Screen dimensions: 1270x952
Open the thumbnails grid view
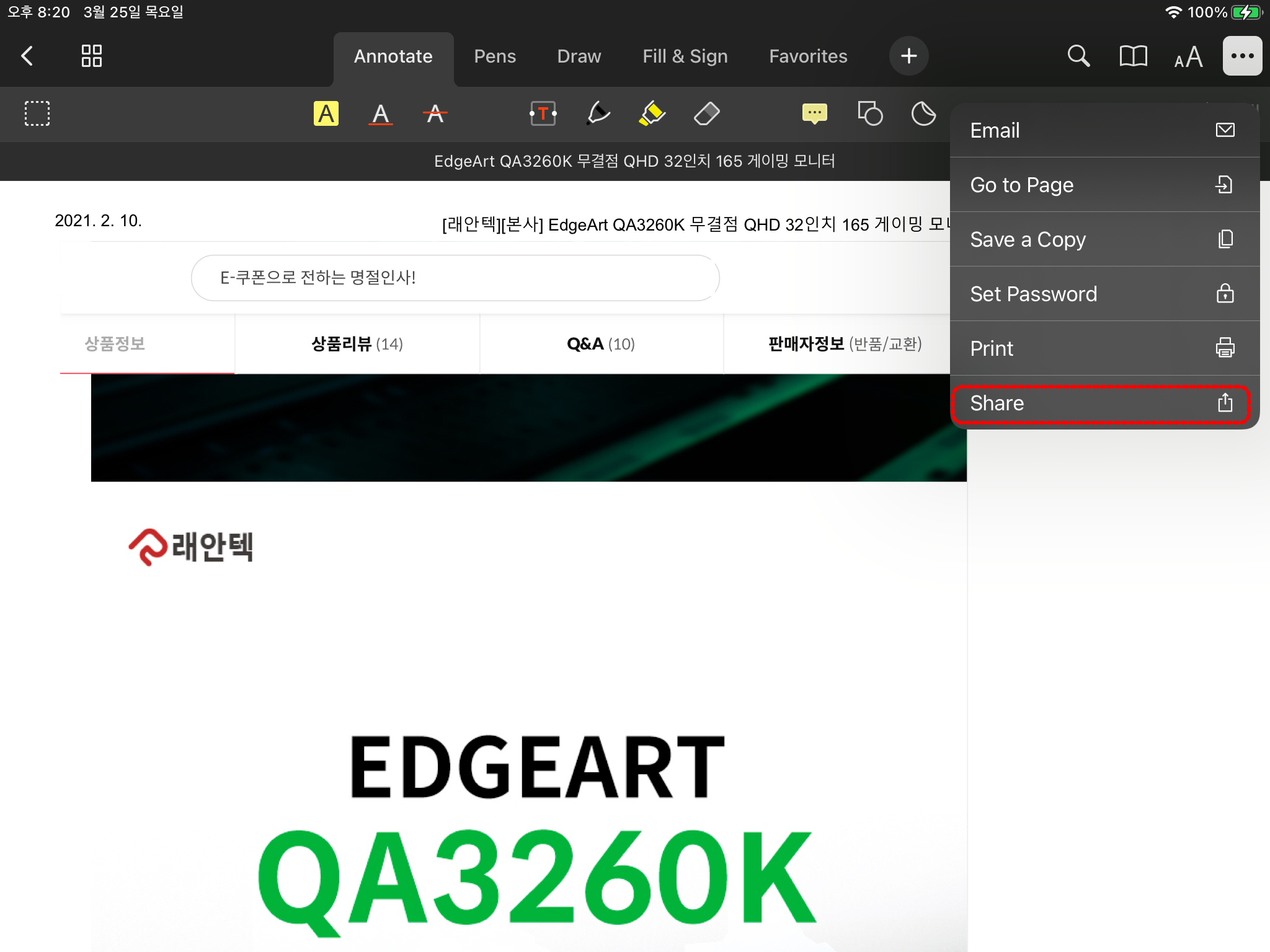(92, 56)
